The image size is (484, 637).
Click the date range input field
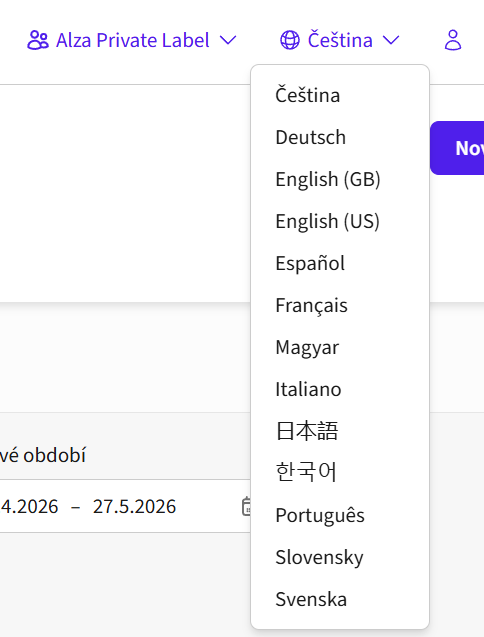(125, 506)
